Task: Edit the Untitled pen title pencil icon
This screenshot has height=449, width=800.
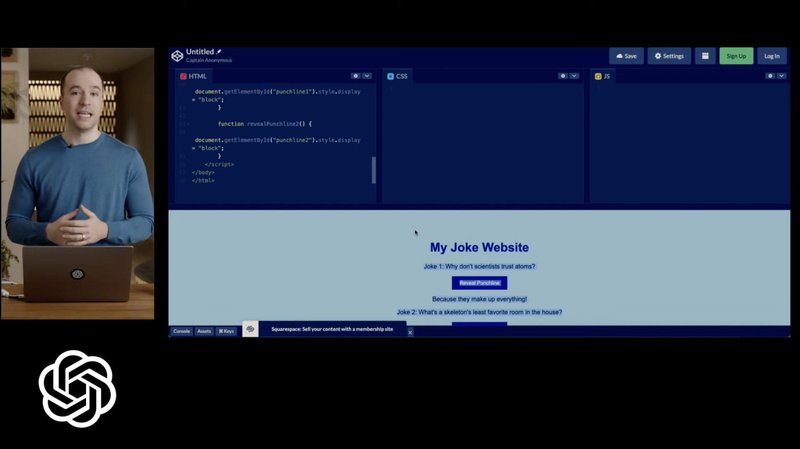Action: click(x=219, y=52)
